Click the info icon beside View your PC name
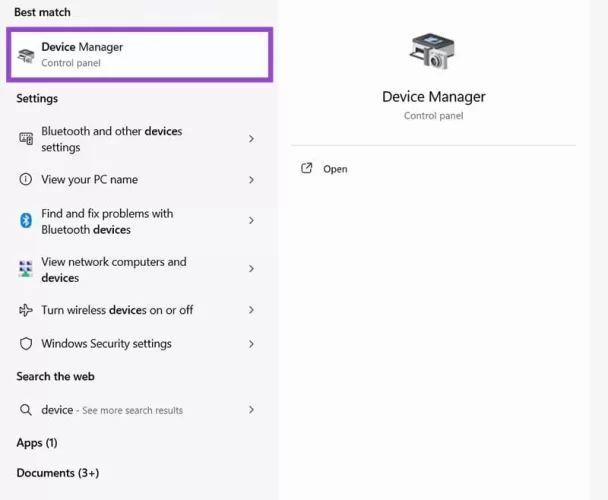Screen dimensions: 608x500 (26, 180)
